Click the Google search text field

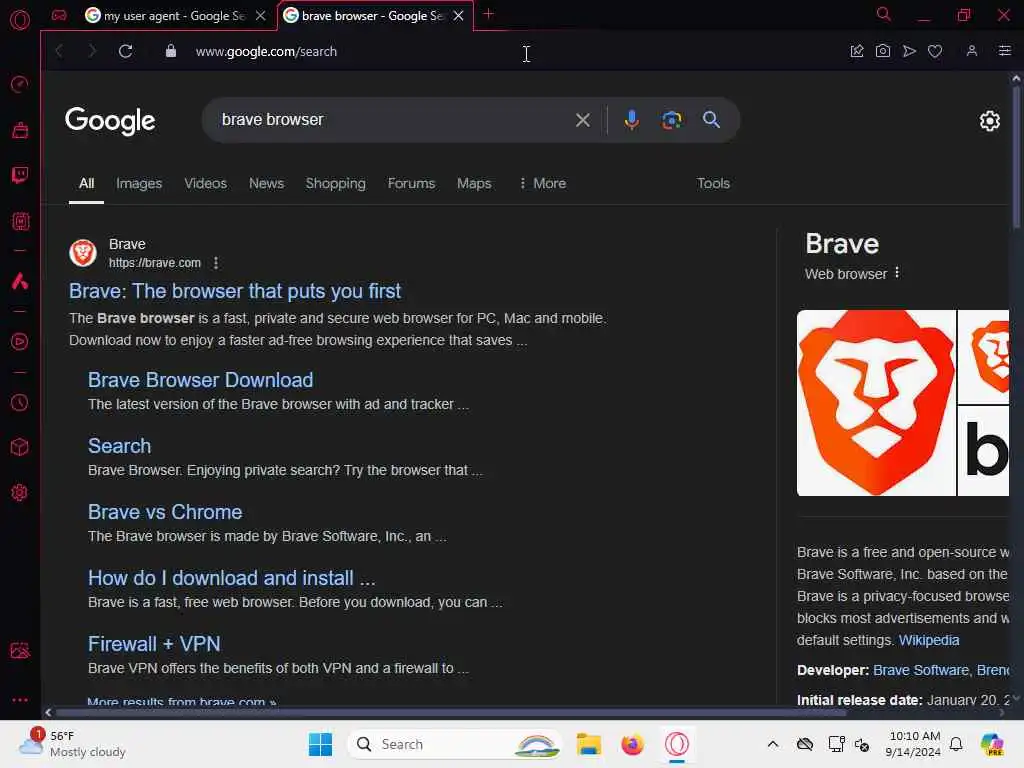pos(392,120)
